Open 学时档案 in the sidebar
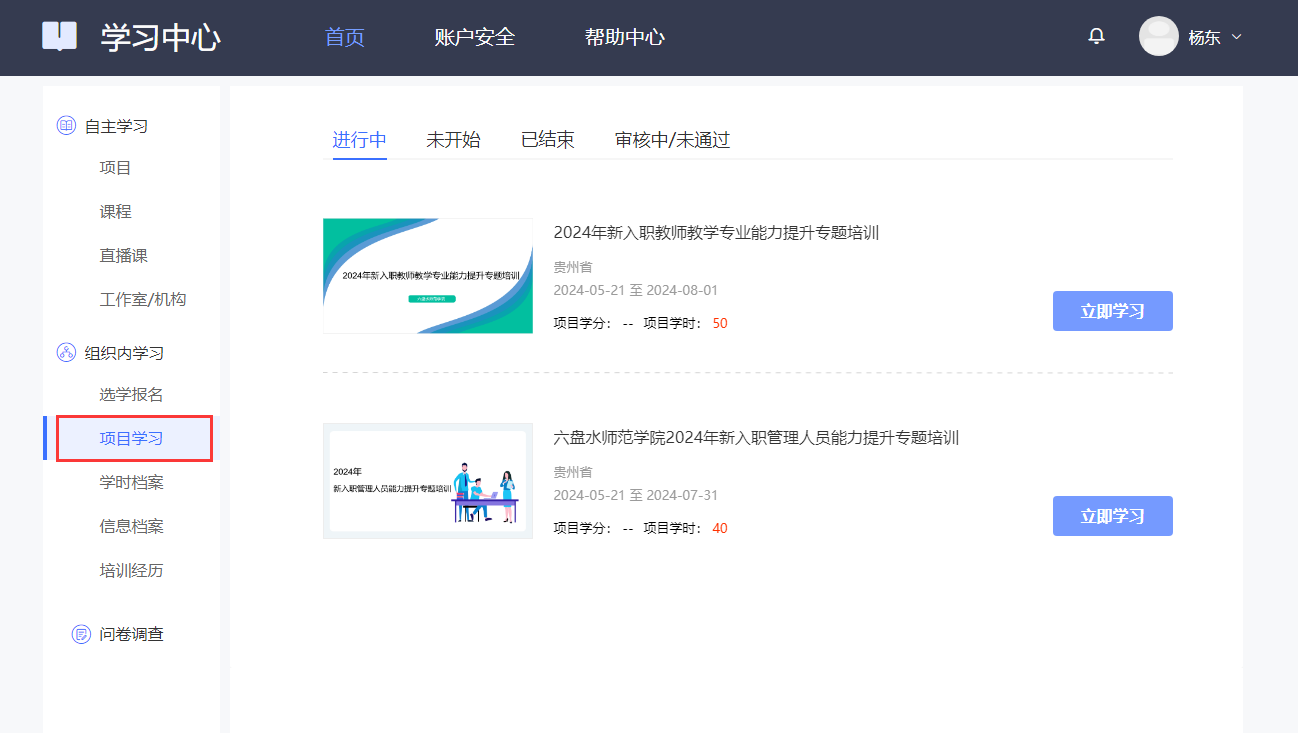The image size is (1298, 733). coord(131,483)
